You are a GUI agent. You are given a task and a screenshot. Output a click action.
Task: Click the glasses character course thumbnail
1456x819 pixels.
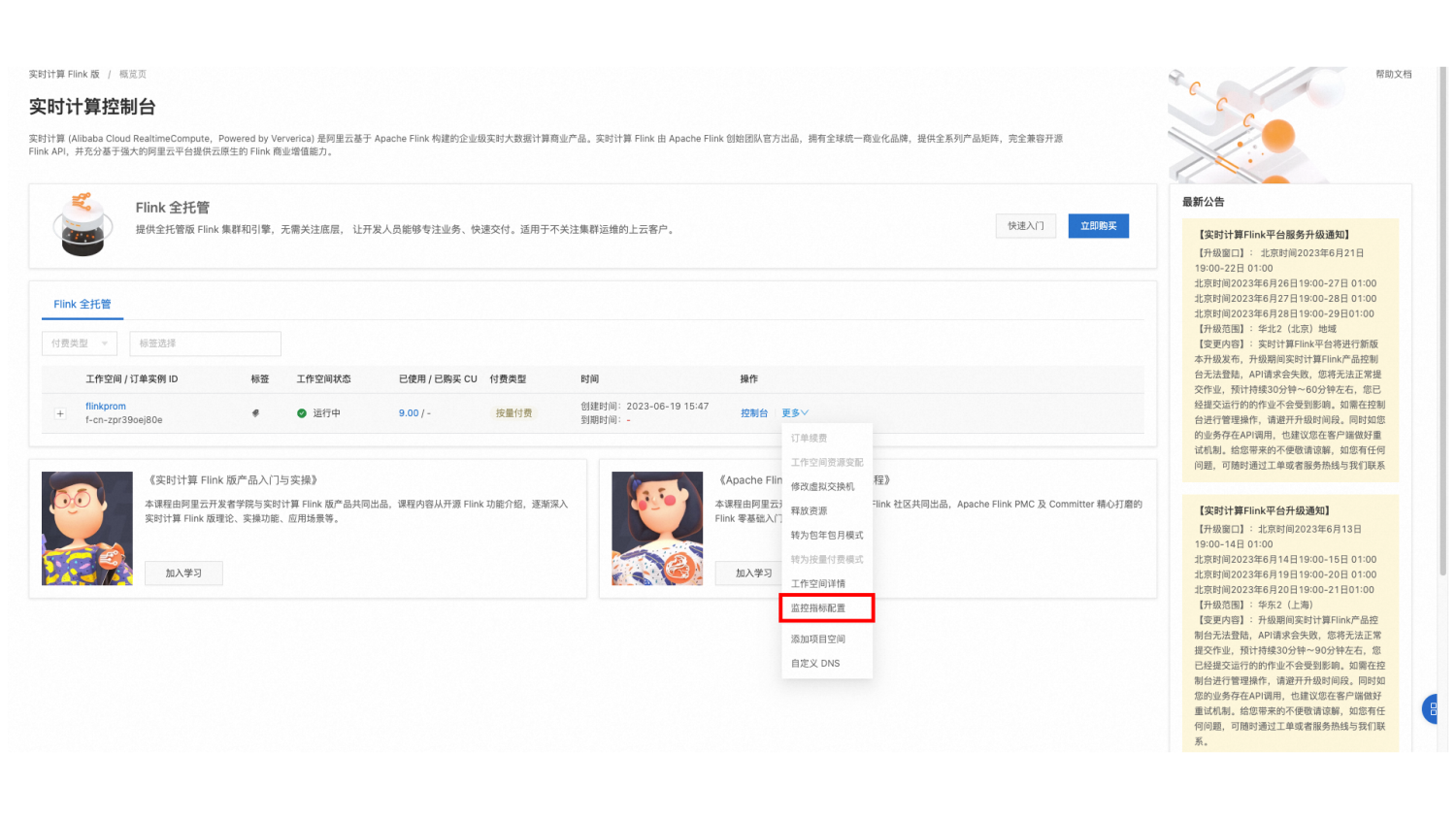click(87, 529)
